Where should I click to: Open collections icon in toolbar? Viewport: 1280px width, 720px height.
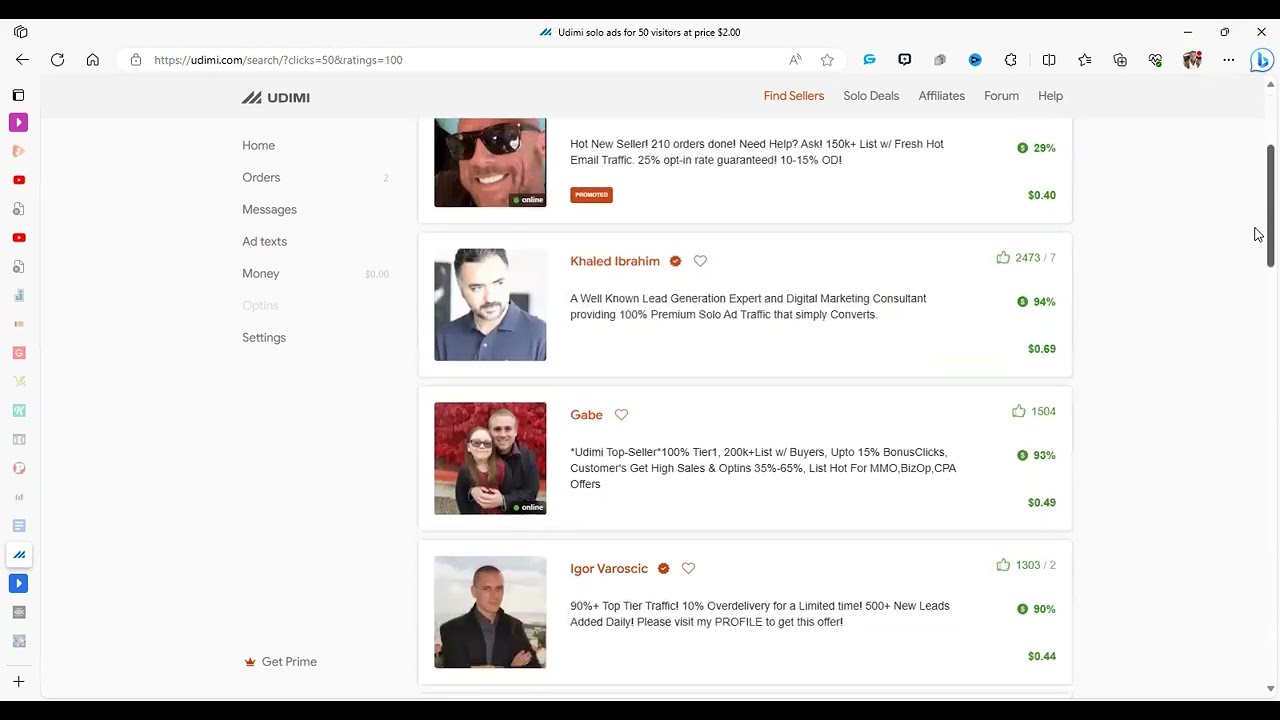click(x=1120, y=60)
